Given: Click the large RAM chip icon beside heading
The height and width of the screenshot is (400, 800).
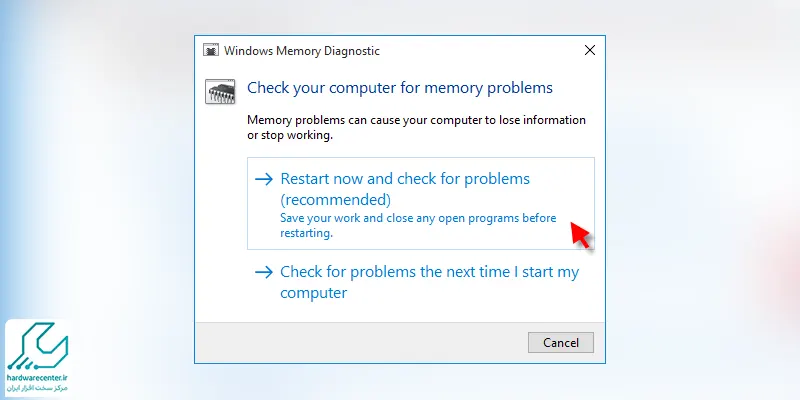Looking at the screenshot, I should coord(220,91).
